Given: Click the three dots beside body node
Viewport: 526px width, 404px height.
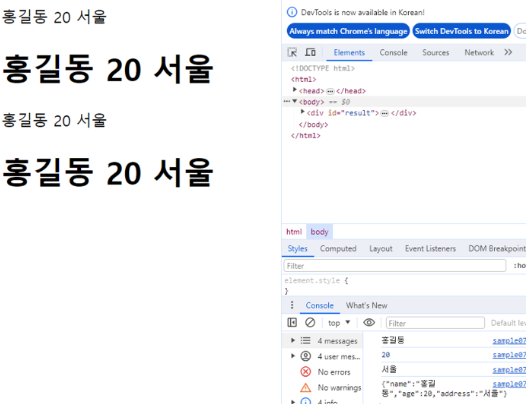Looking at the screenshot, I should pyautogui.click(x=287, y=101).
